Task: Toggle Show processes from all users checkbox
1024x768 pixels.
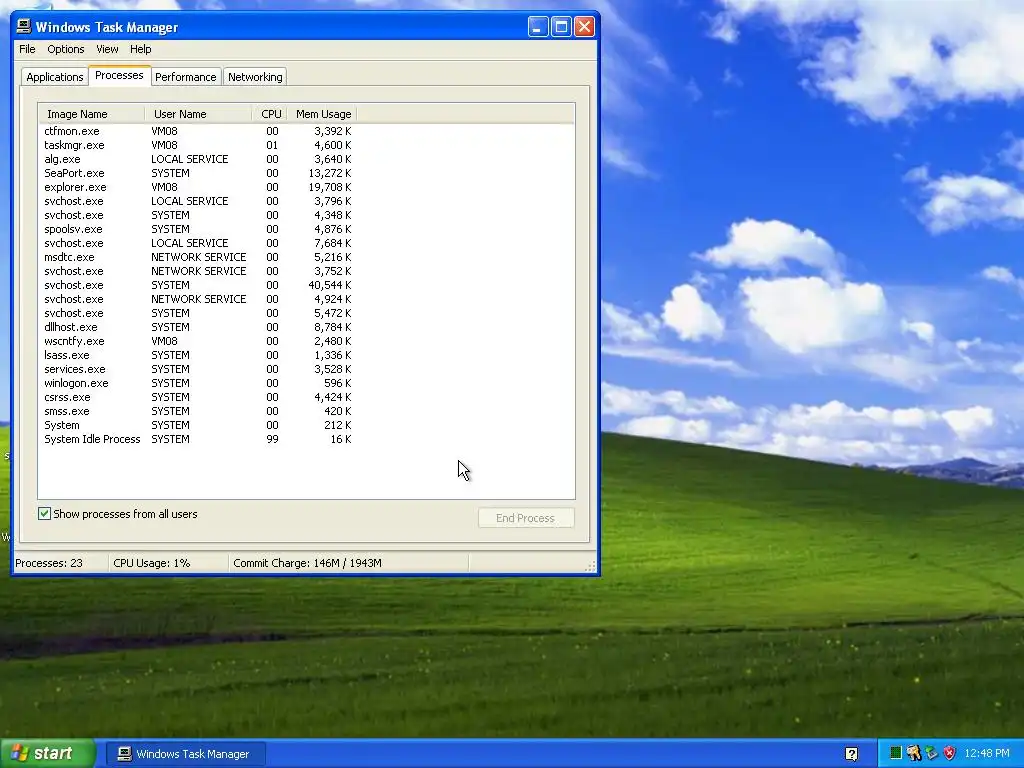Action: tap(44, 514)
